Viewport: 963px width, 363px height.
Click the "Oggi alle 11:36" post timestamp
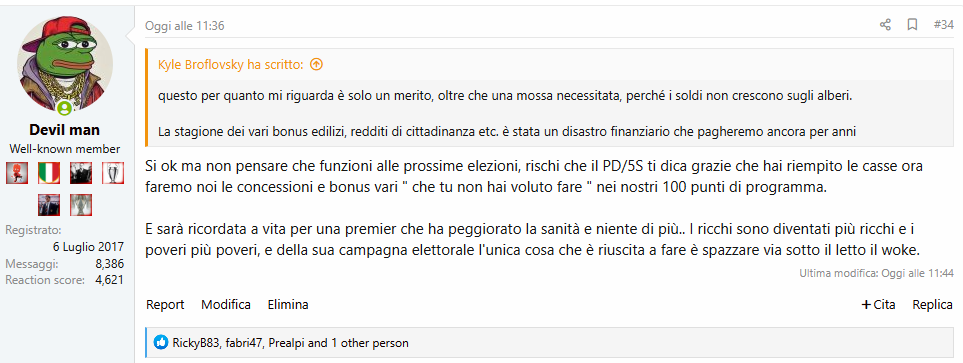[x=185, y=26]
